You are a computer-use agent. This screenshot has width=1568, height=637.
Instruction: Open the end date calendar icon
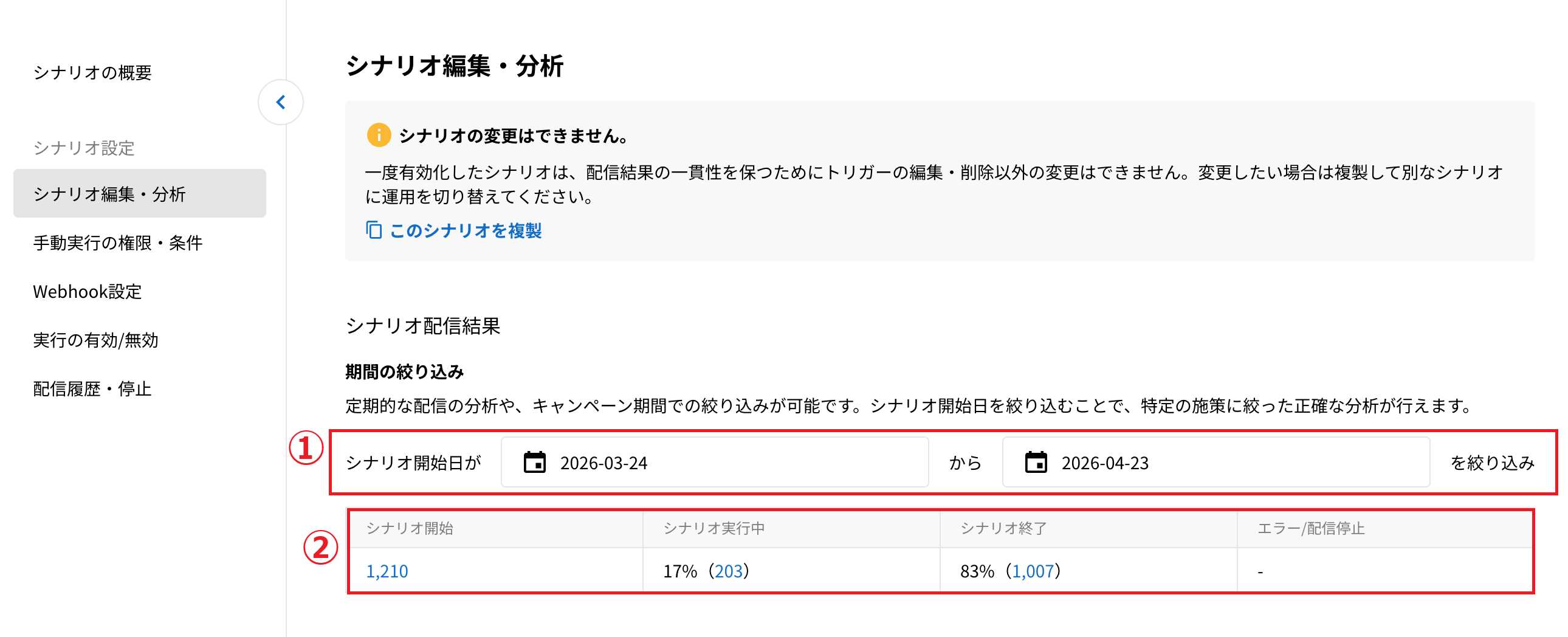pyautogui.click(x=1036, y=462)
